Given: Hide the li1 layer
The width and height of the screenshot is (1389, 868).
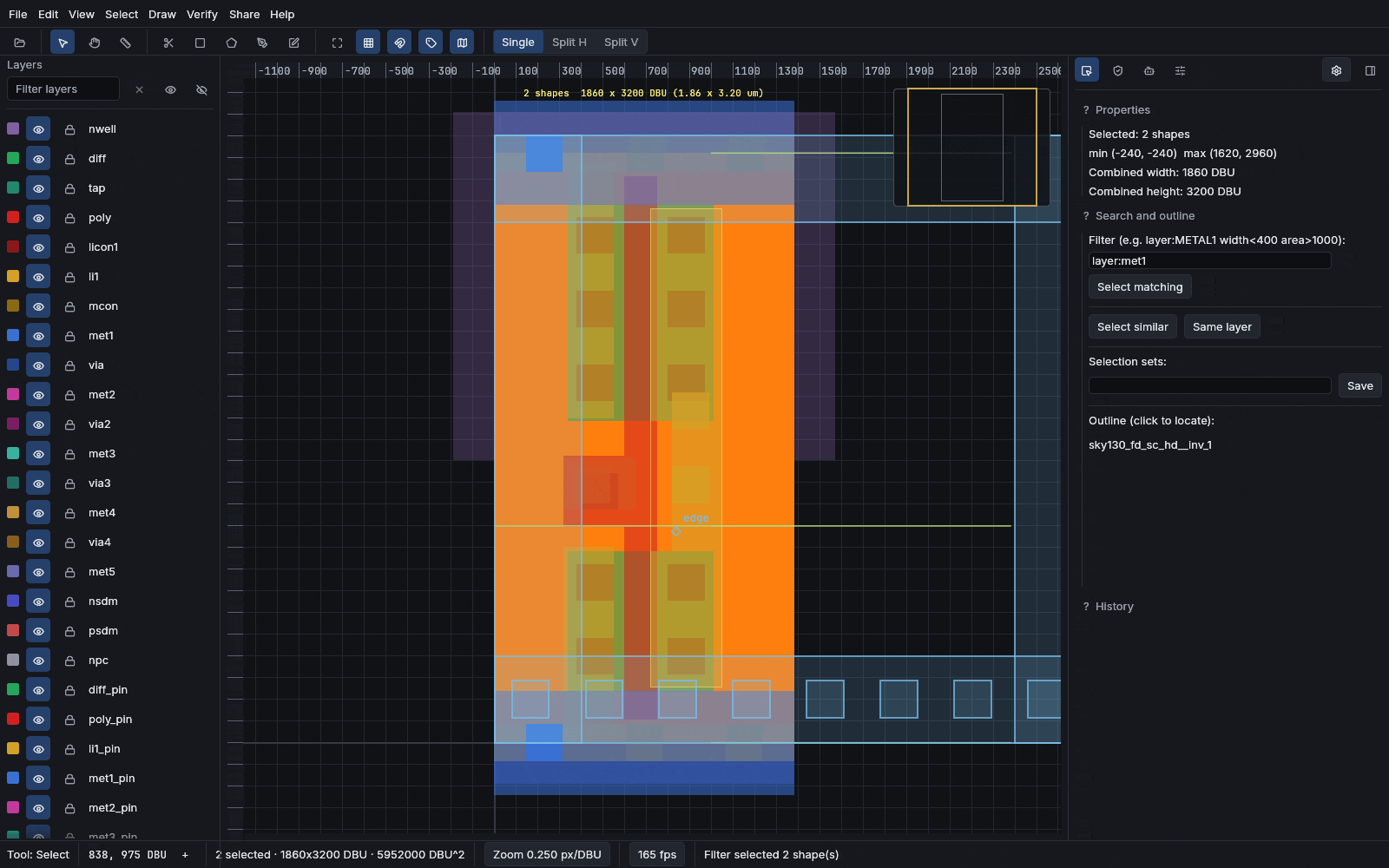Looking at the screenshot, I should coord(38,277).
